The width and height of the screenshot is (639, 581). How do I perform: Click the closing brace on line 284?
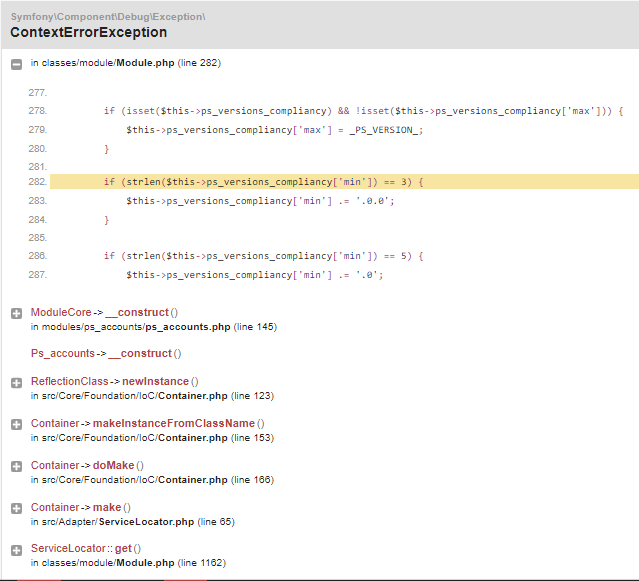point(106,220)
